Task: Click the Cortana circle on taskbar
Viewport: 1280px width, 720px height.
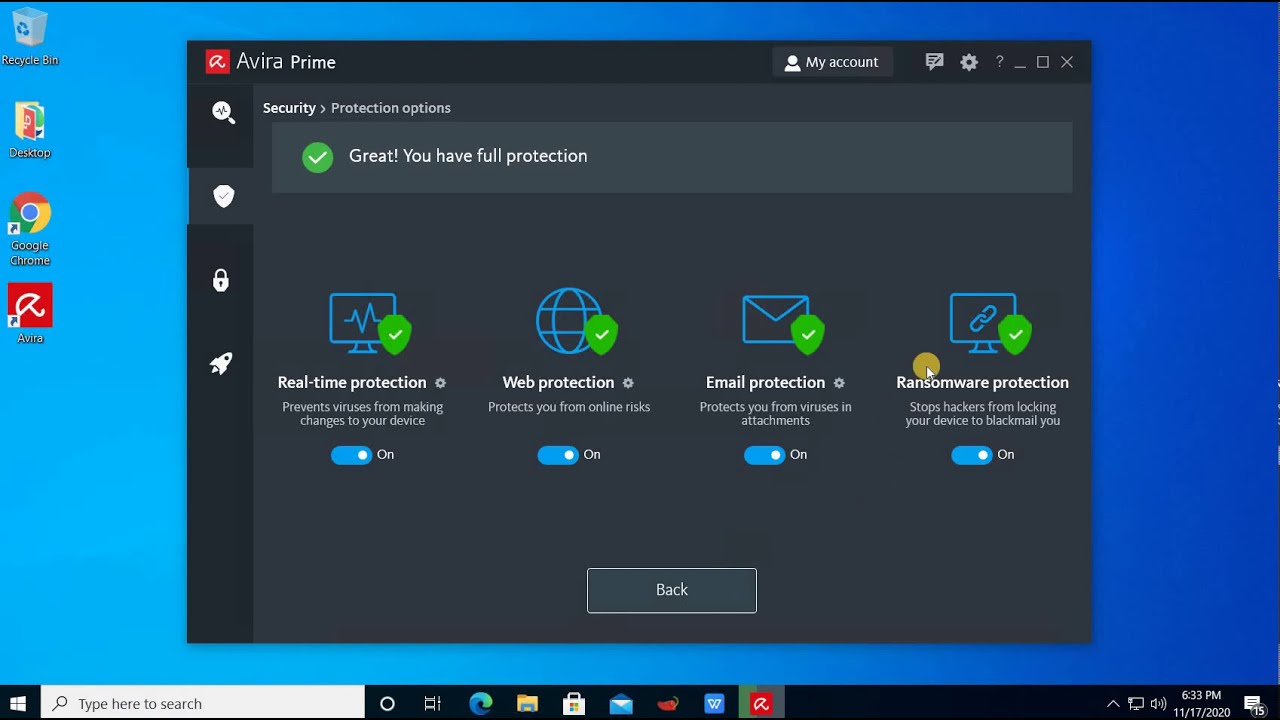Action: 387,703
